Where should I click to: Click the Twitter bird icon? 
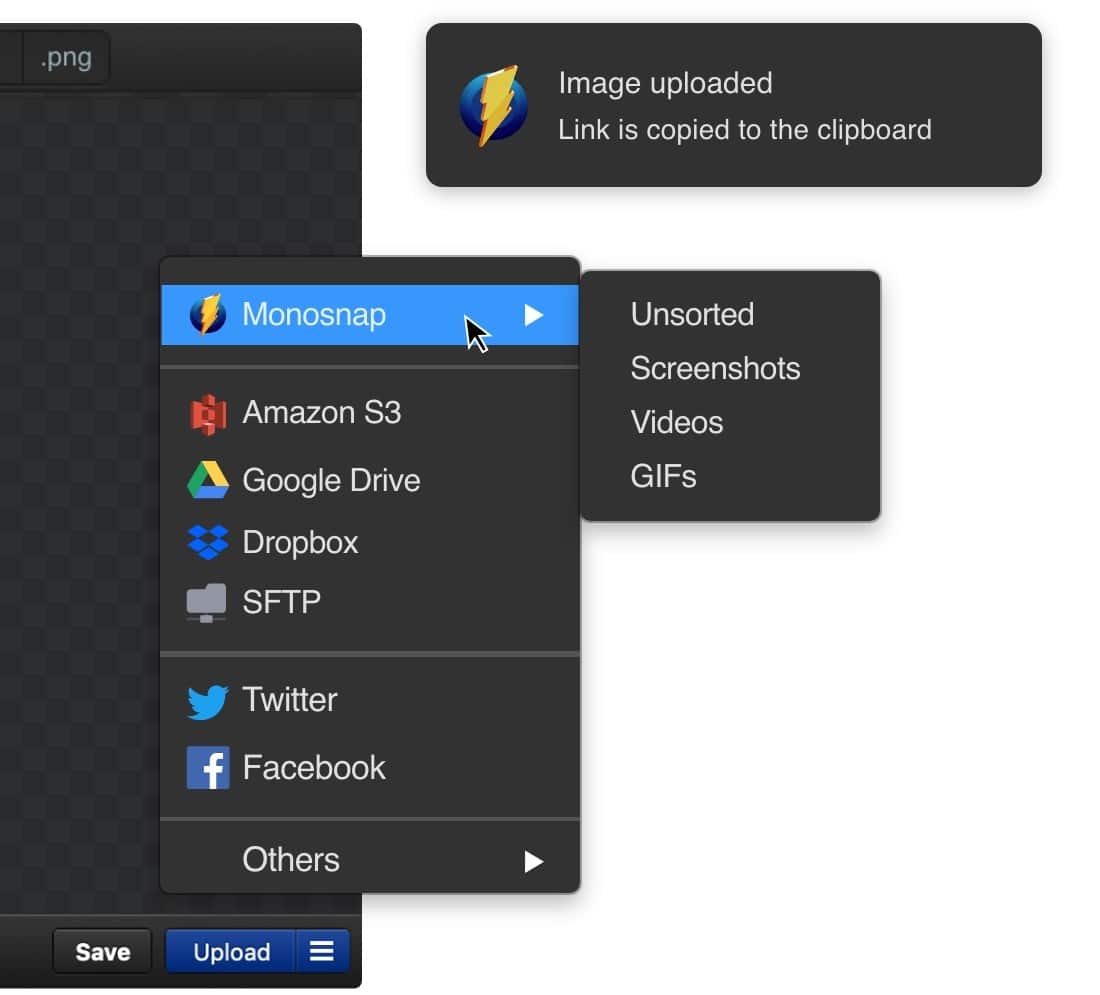tap(208, 701)
